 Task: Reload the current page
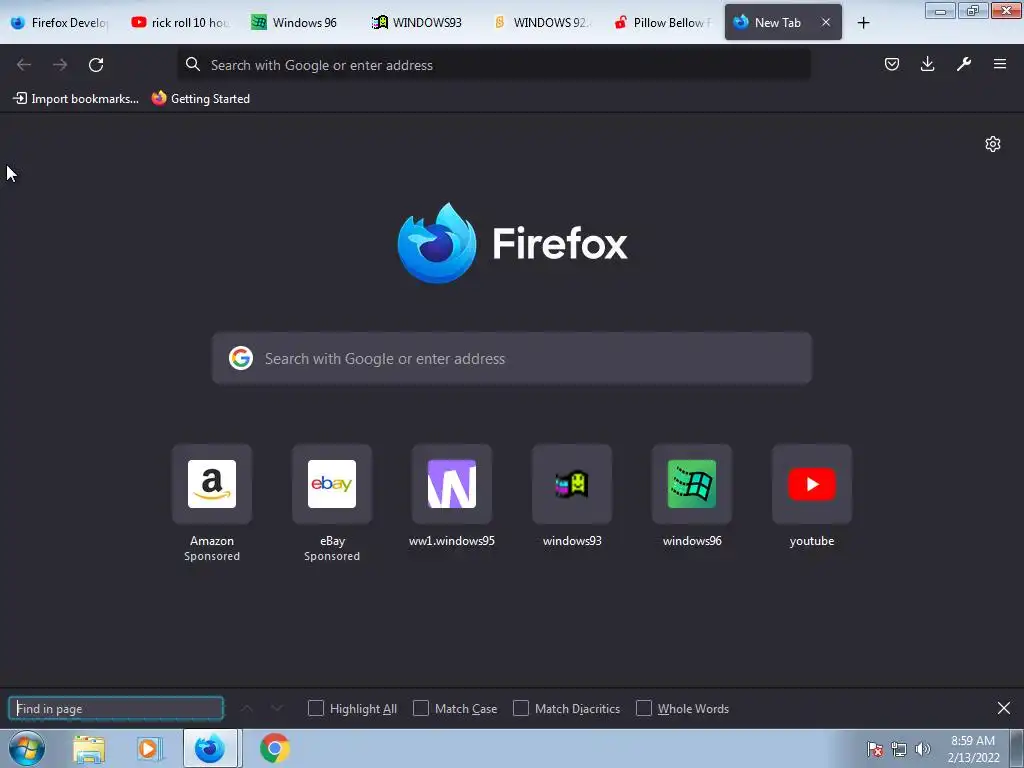tap(96, 65)
